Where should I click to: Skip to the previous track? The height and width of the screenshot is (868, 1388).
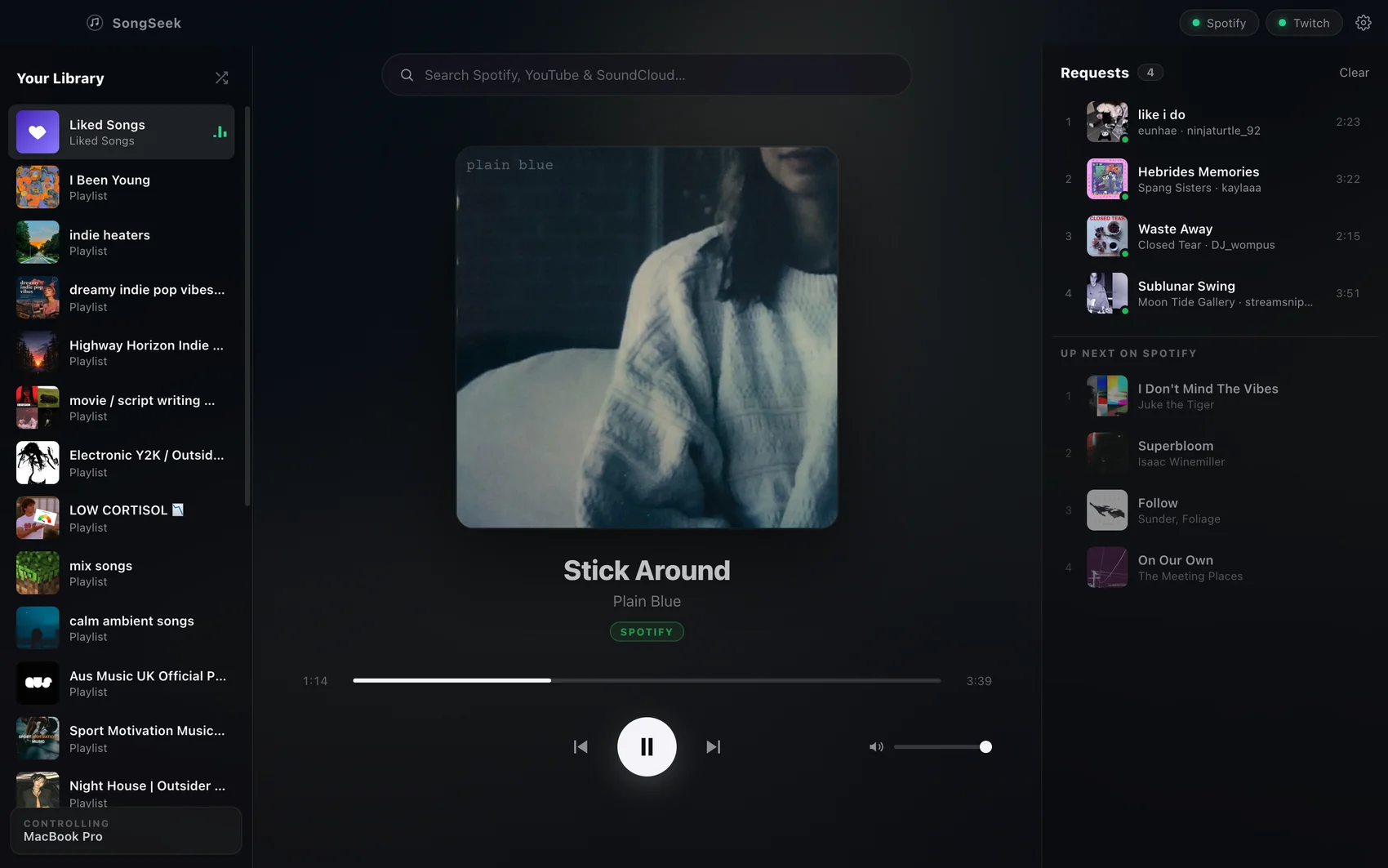click(x=581, y=746)
